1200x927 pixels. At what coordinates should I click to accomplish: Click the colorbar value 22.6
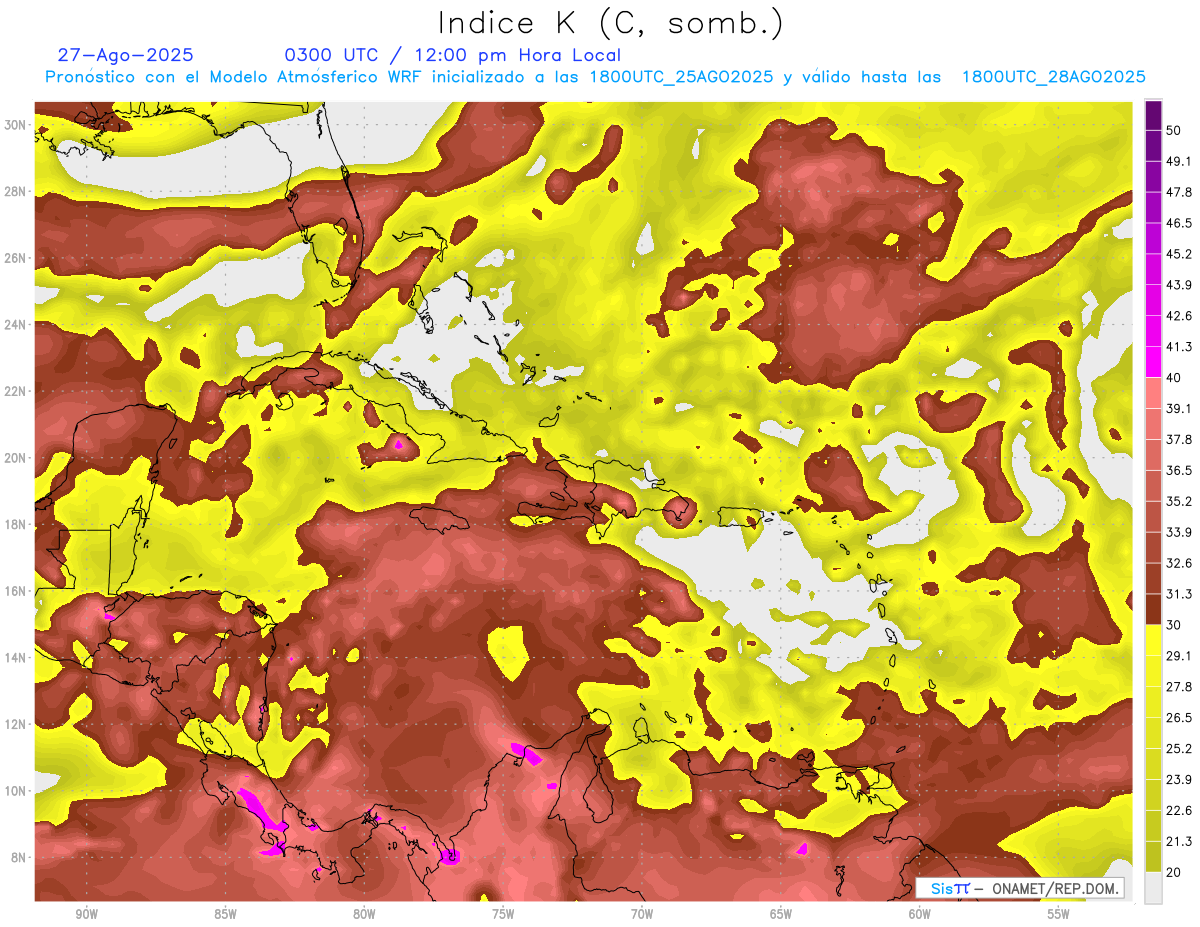1179,810
